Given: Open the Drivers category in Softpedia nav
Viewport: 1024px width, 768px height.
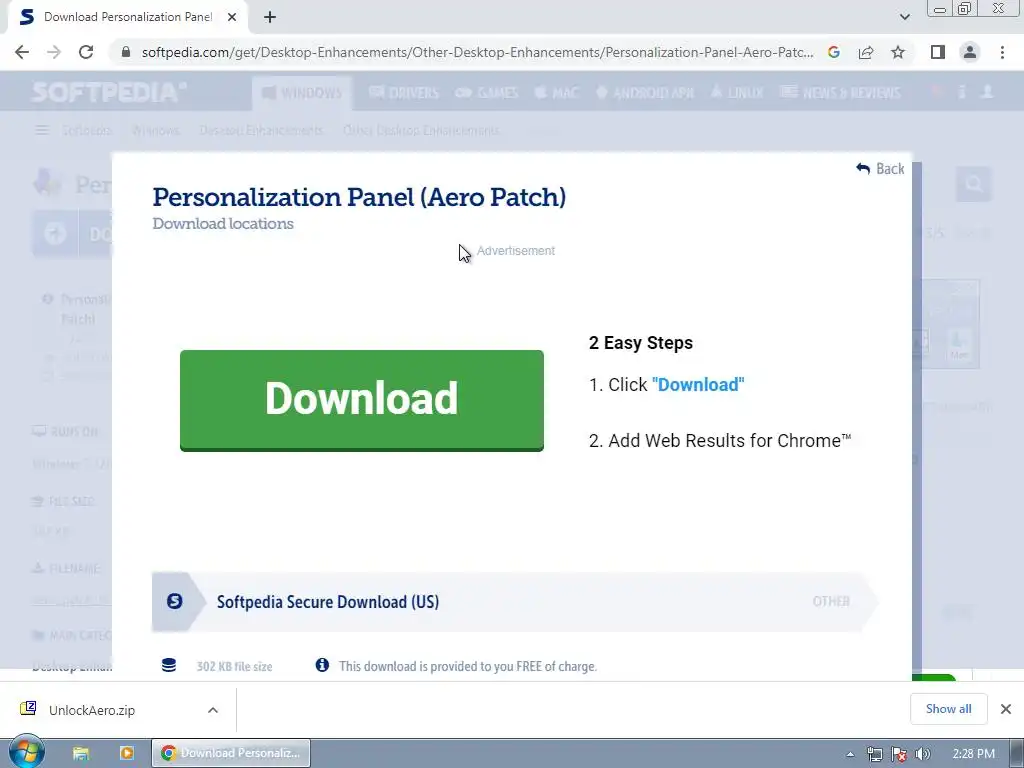Looking at the screenshot, I should (404, 93).
